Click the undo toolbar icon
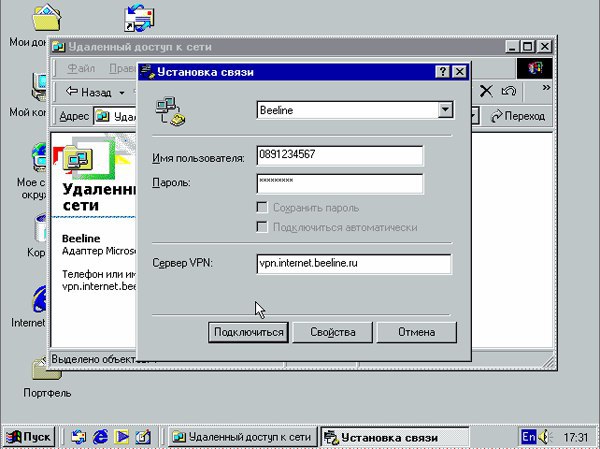Image resolution: width=600 pixels, height=449 pixels. [x=509, y=91]
